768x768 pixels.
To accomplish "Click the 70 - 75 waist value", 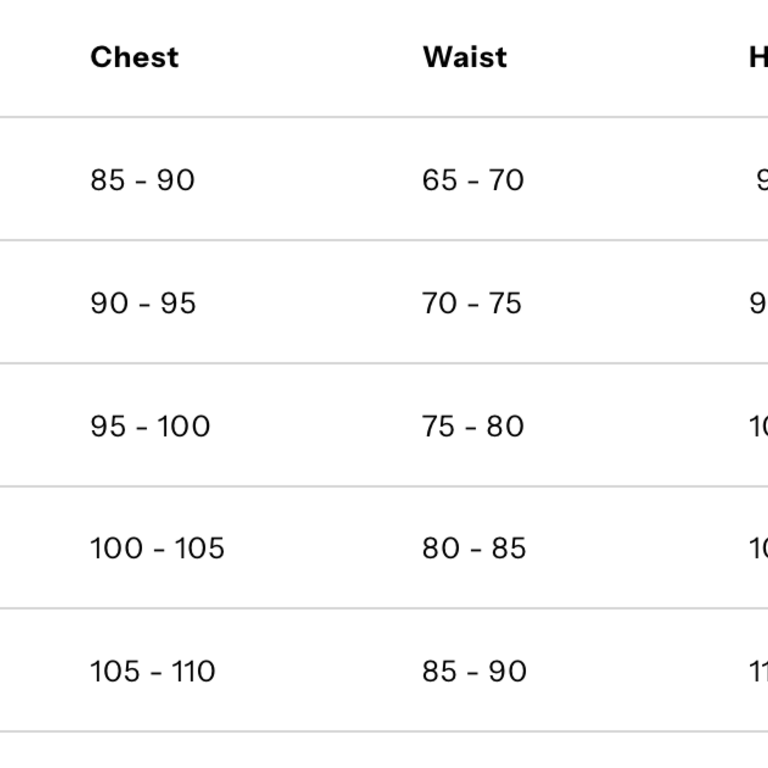I will [472, 303].
